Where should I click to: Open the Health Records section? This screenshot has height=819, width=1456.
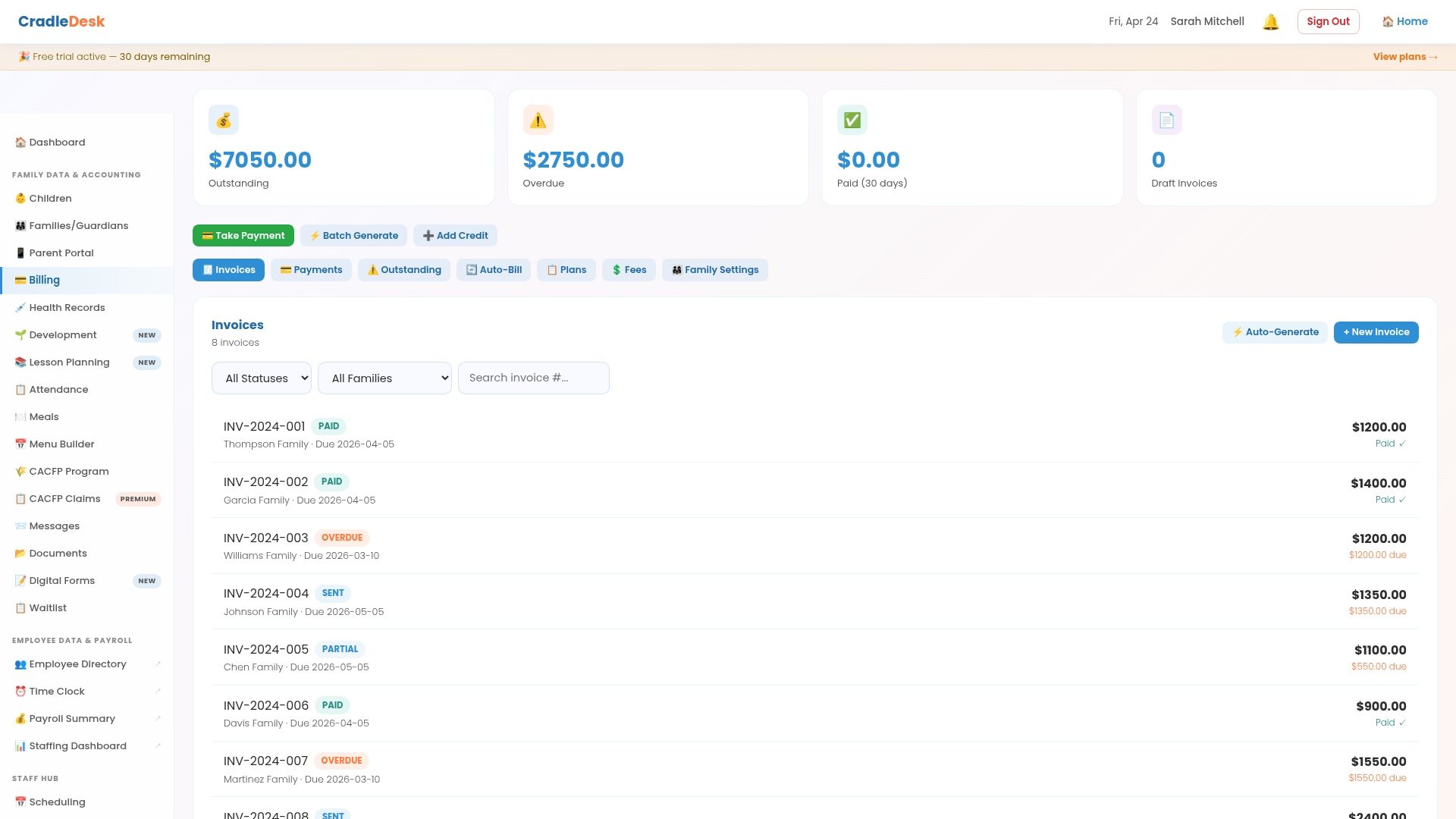pos(67,307)
